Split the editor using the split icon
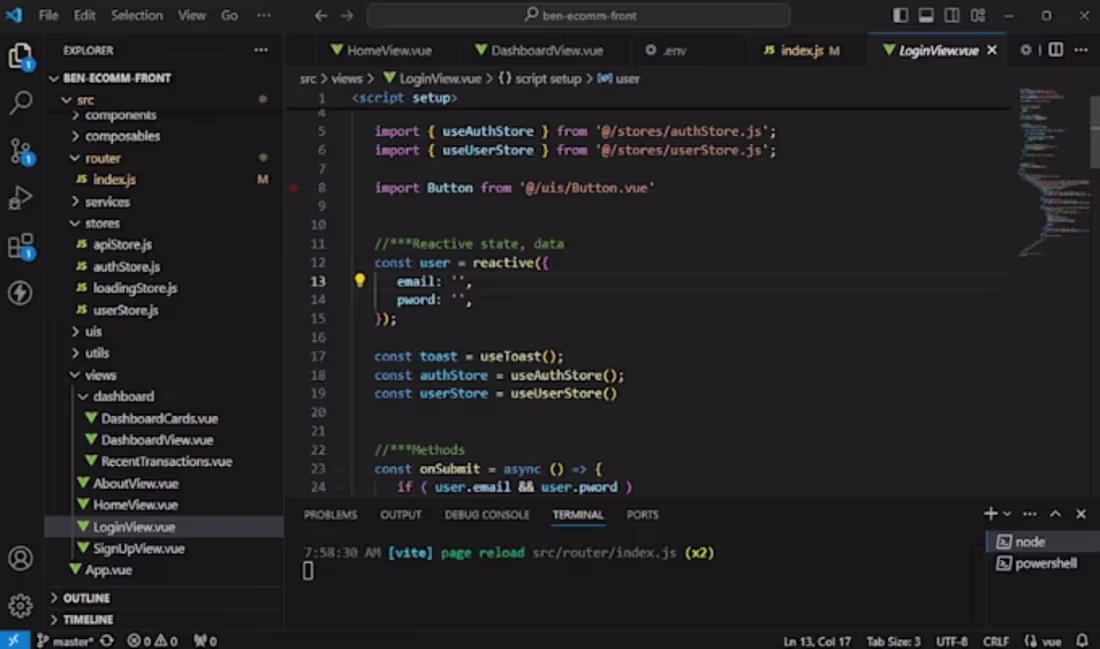 (x=1056, y=49)
